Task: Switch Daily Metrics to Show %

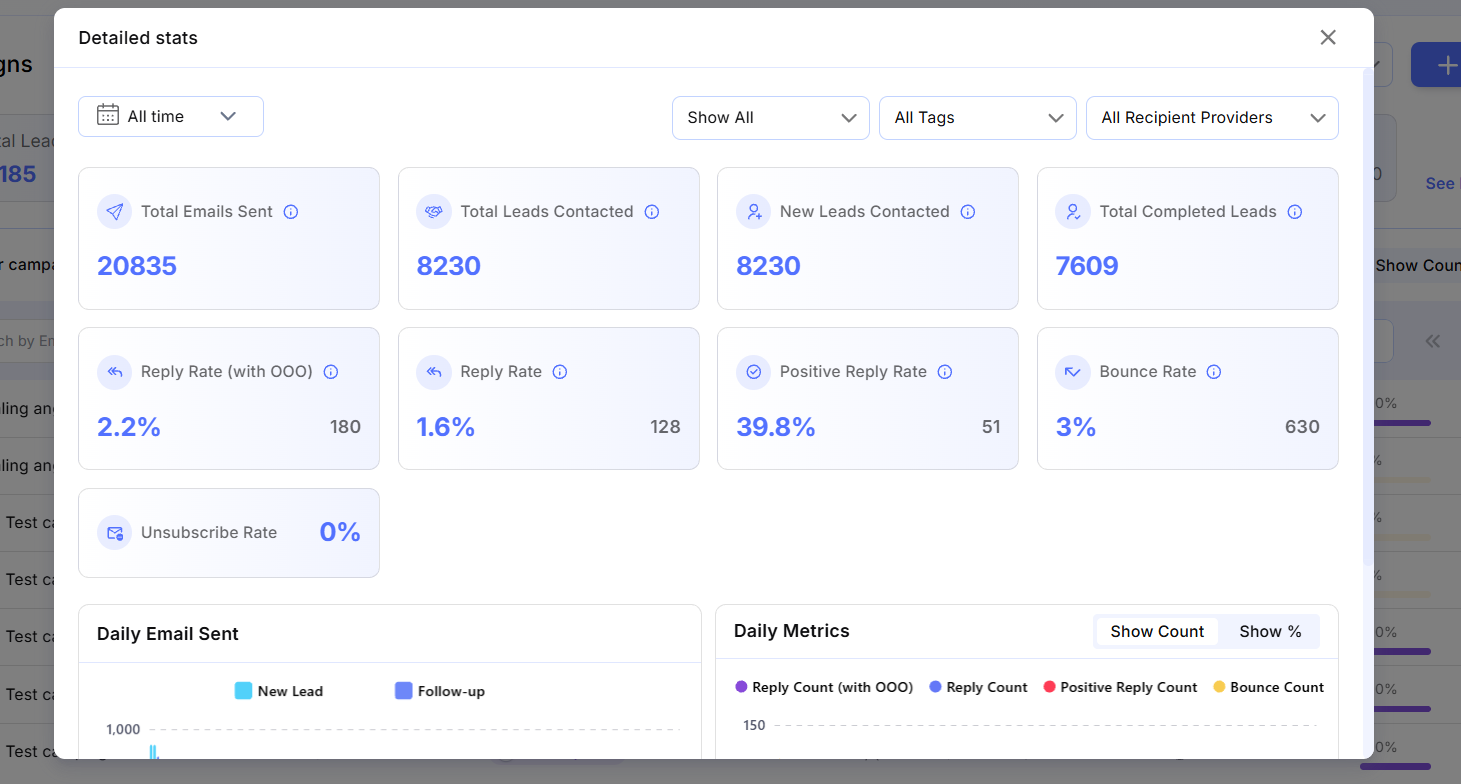Action: (x=1270, y=632)
